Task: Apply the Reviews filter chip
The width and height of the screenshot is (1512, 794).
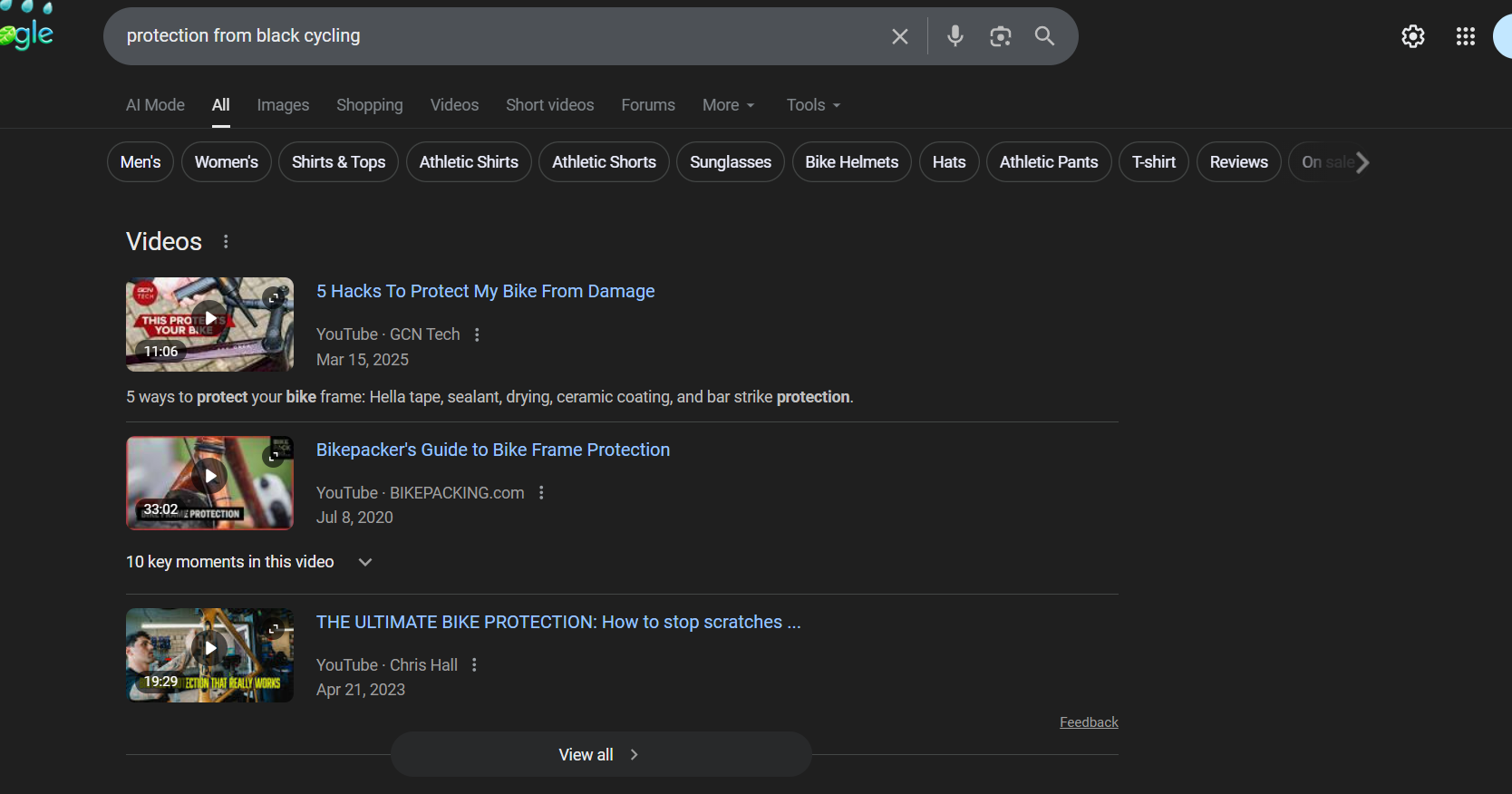Action: [1239, 162]
